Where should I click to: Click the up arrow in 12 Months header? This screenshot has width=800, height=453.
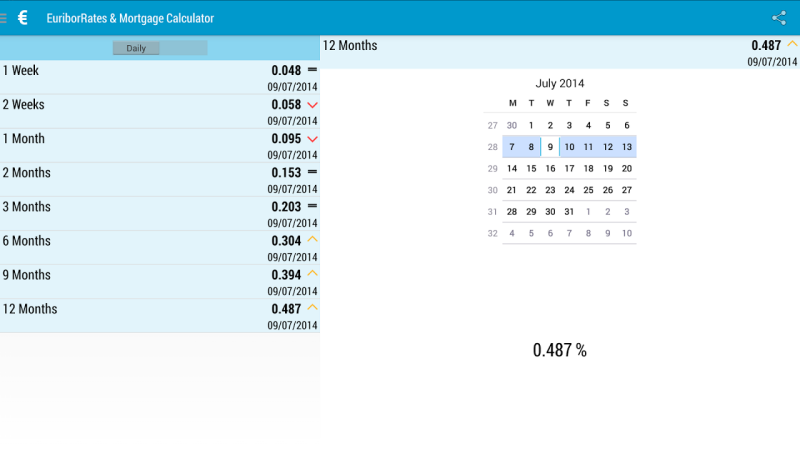(792, 44)
